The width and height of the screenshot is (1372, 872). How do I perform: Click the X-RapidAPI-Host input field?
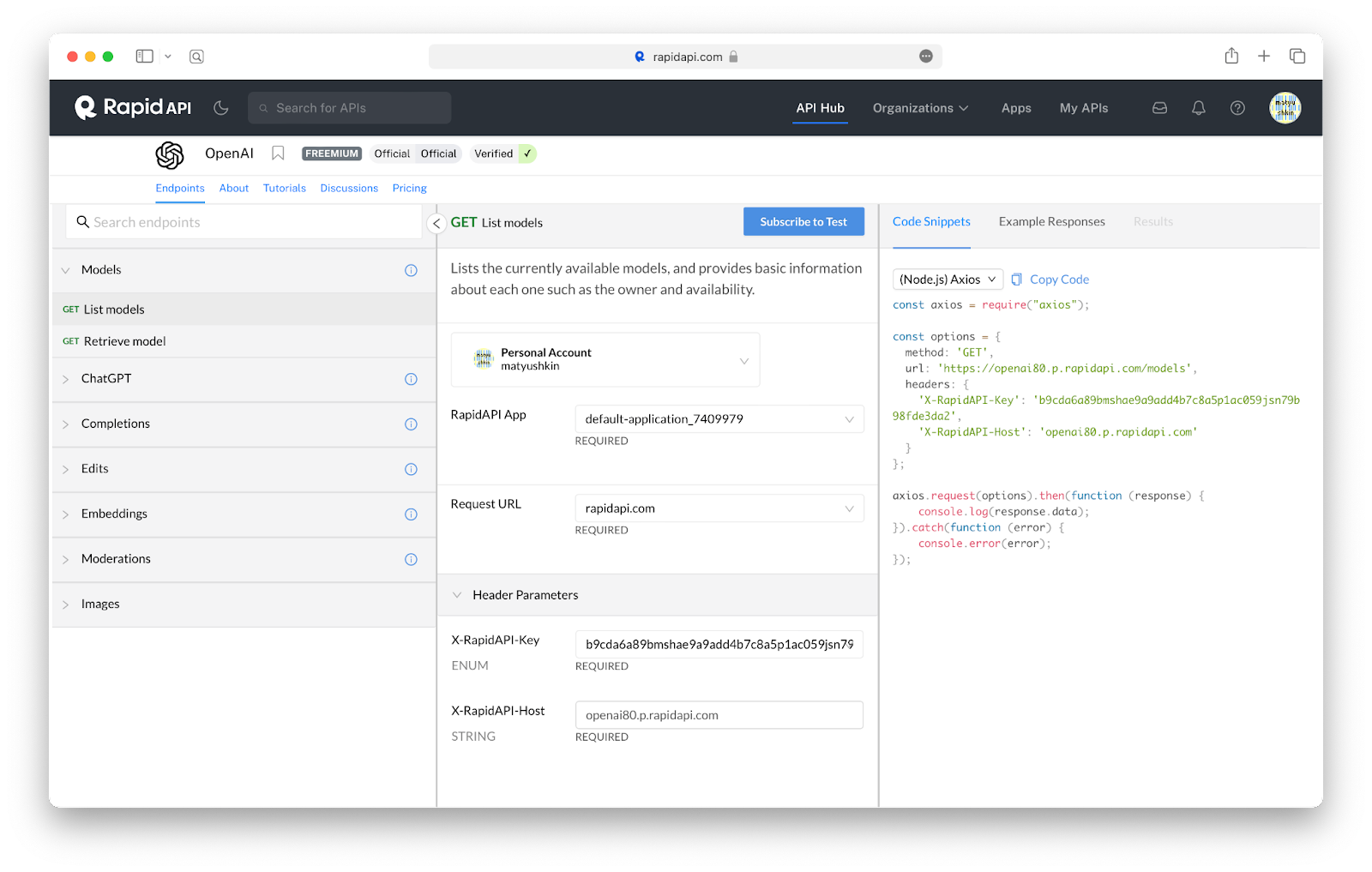click(x=719, y=715)
